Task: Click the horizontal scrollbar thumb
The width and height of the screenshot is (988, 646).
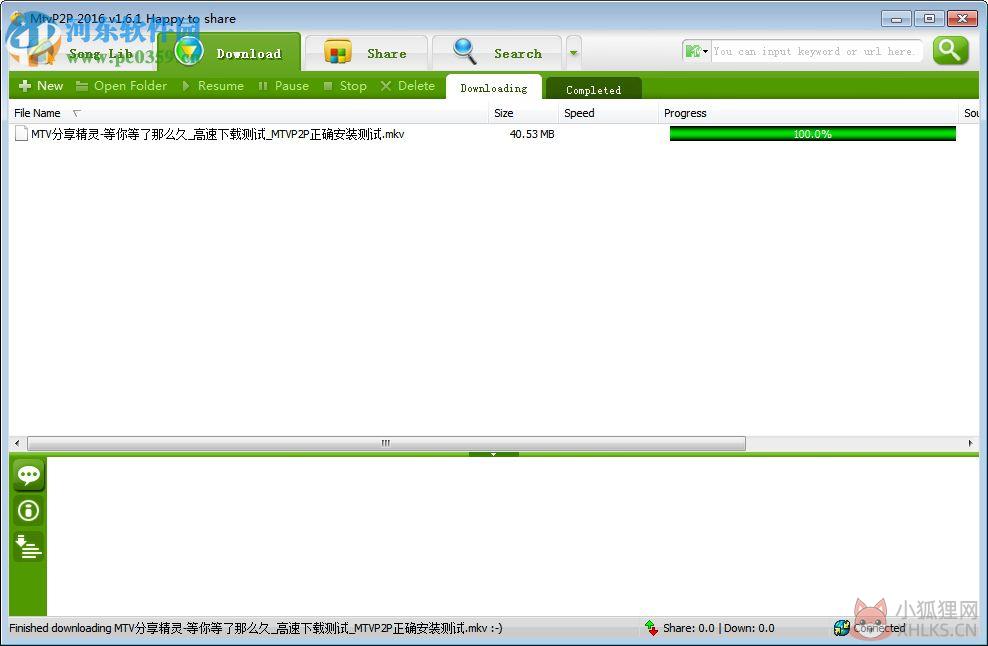Action: (386, 443)
